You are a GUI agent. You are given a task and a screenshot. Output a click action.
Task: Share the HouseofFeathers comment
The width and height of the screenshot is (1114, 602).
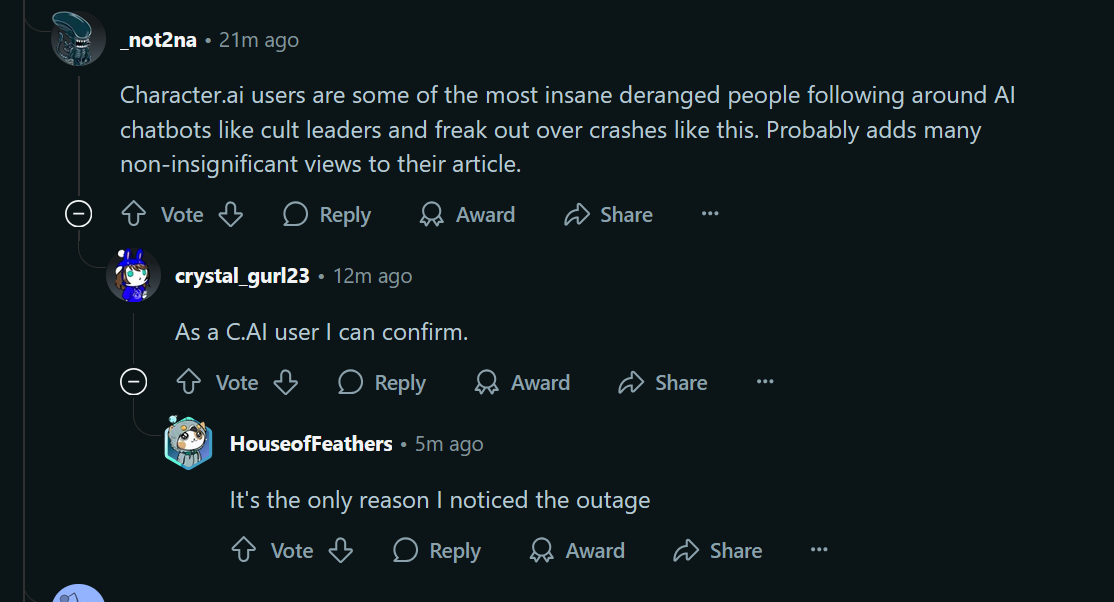click(718, 550)
